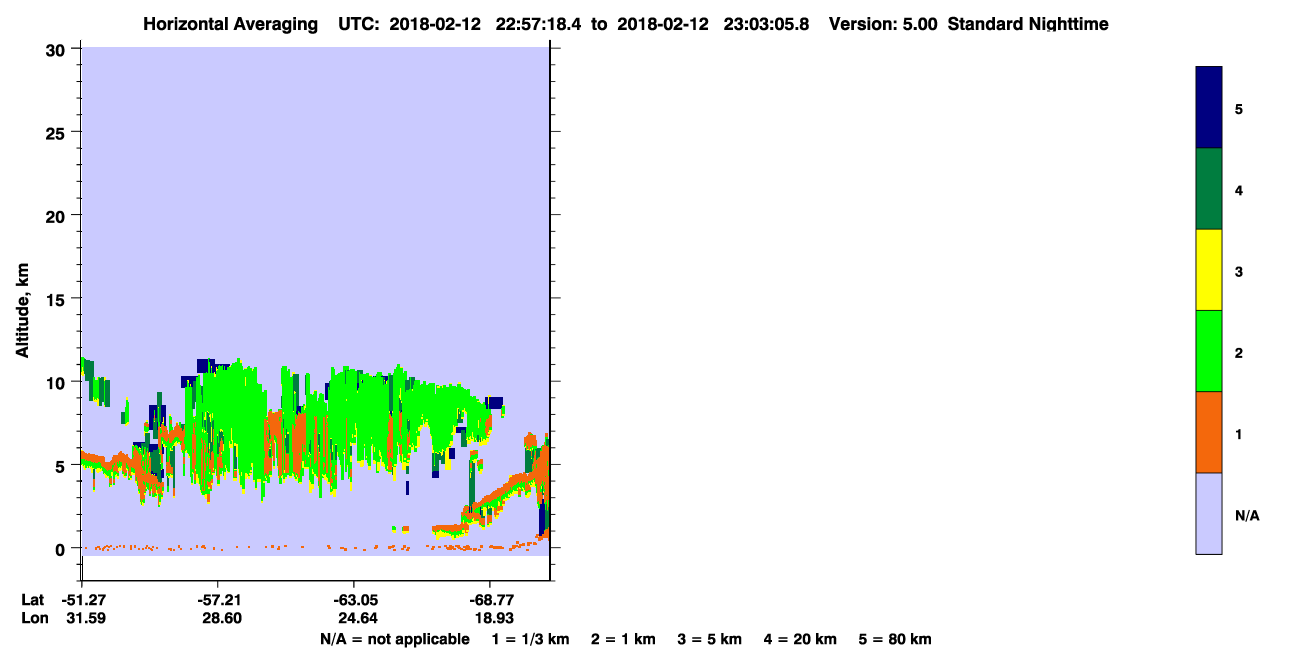Click 'Standard Nighttime' in the title

pos(1028,24)
